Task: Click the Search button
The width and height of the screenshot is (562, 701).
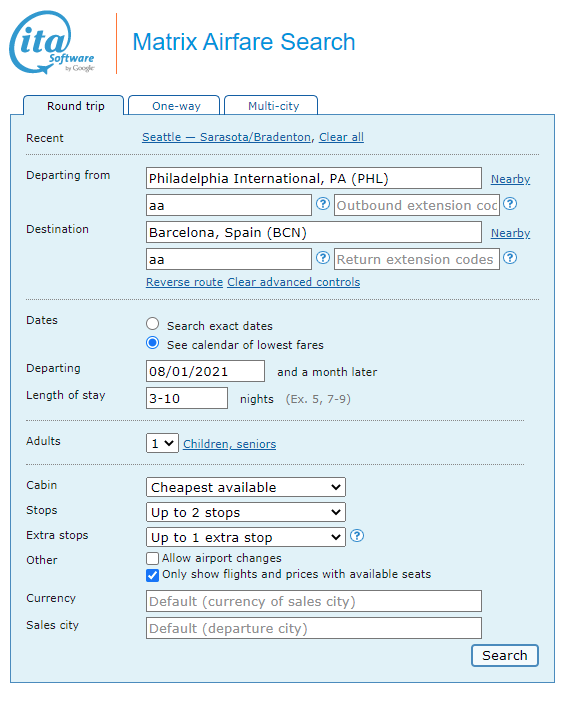Action: (505, 656)
